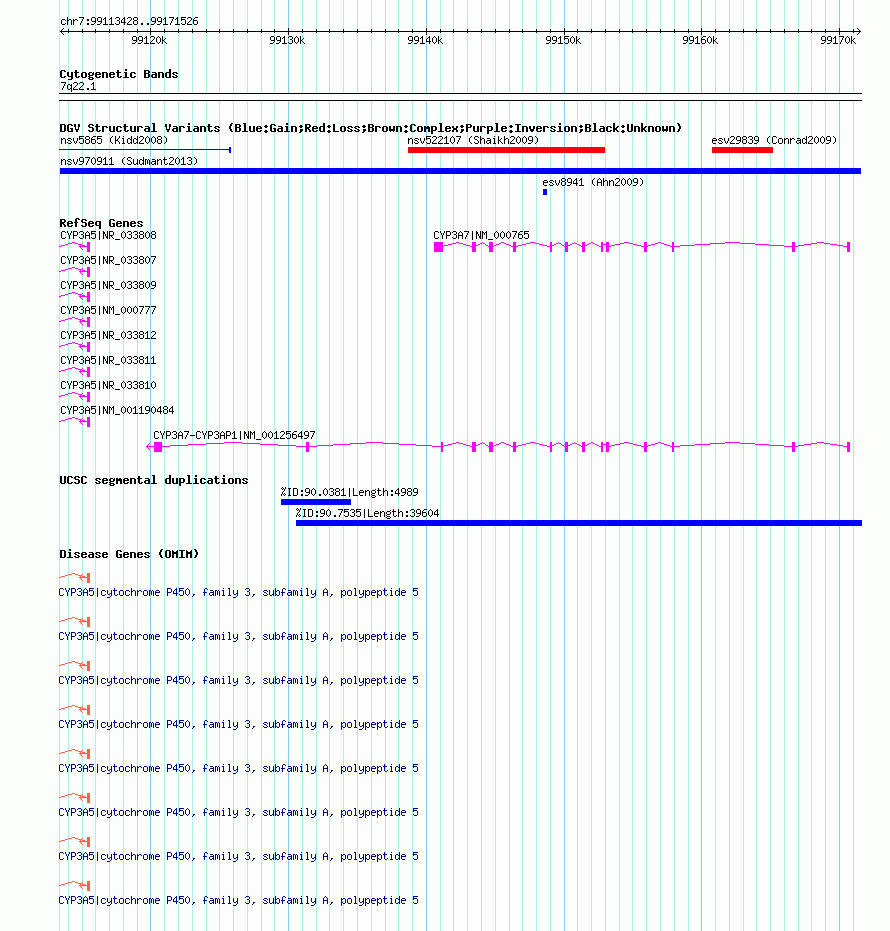890x931 pixels.
Task: Click the large exon box of CYP3A7-CYP3AP1 transcript
Action: click(x=158, y=447)
